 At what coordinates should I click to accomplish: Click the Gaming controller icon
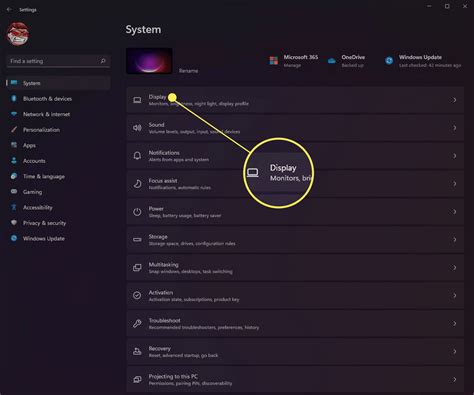point(14,192)
